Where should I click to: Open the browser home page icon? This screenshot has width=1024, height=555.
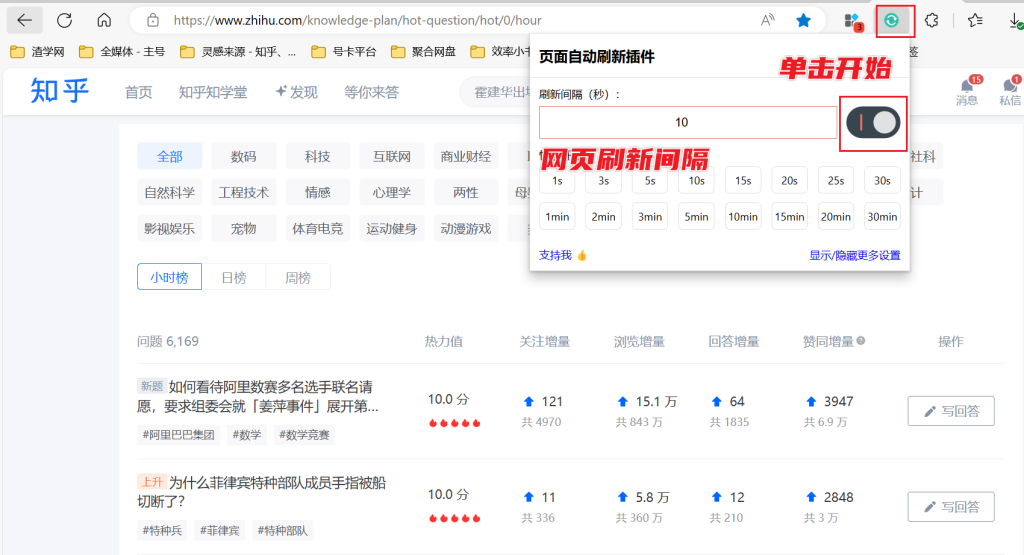pyautogui.click(x=104, y=20)
